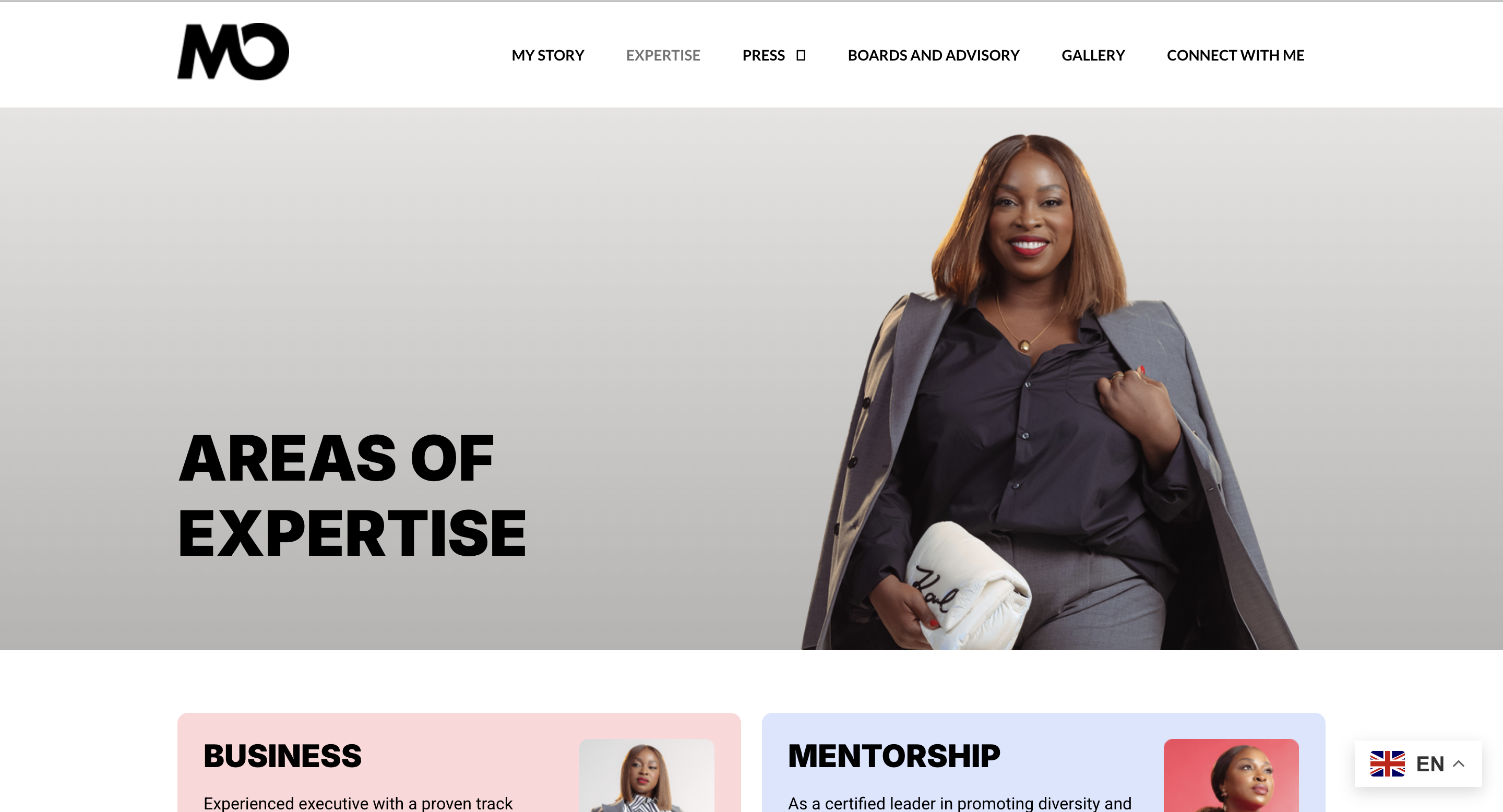Click the MENTORSHIP card description text
Screen dimensions: 1503x812
(x=960, y=803)
